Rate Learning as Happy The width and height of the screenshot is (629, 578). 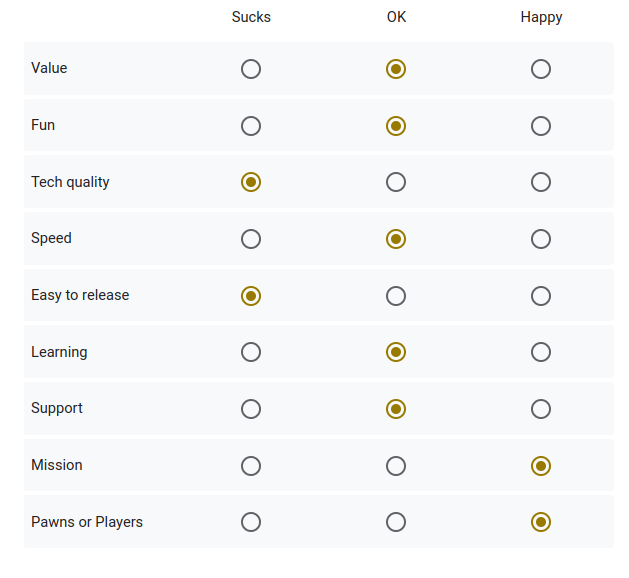coord(541,352)
